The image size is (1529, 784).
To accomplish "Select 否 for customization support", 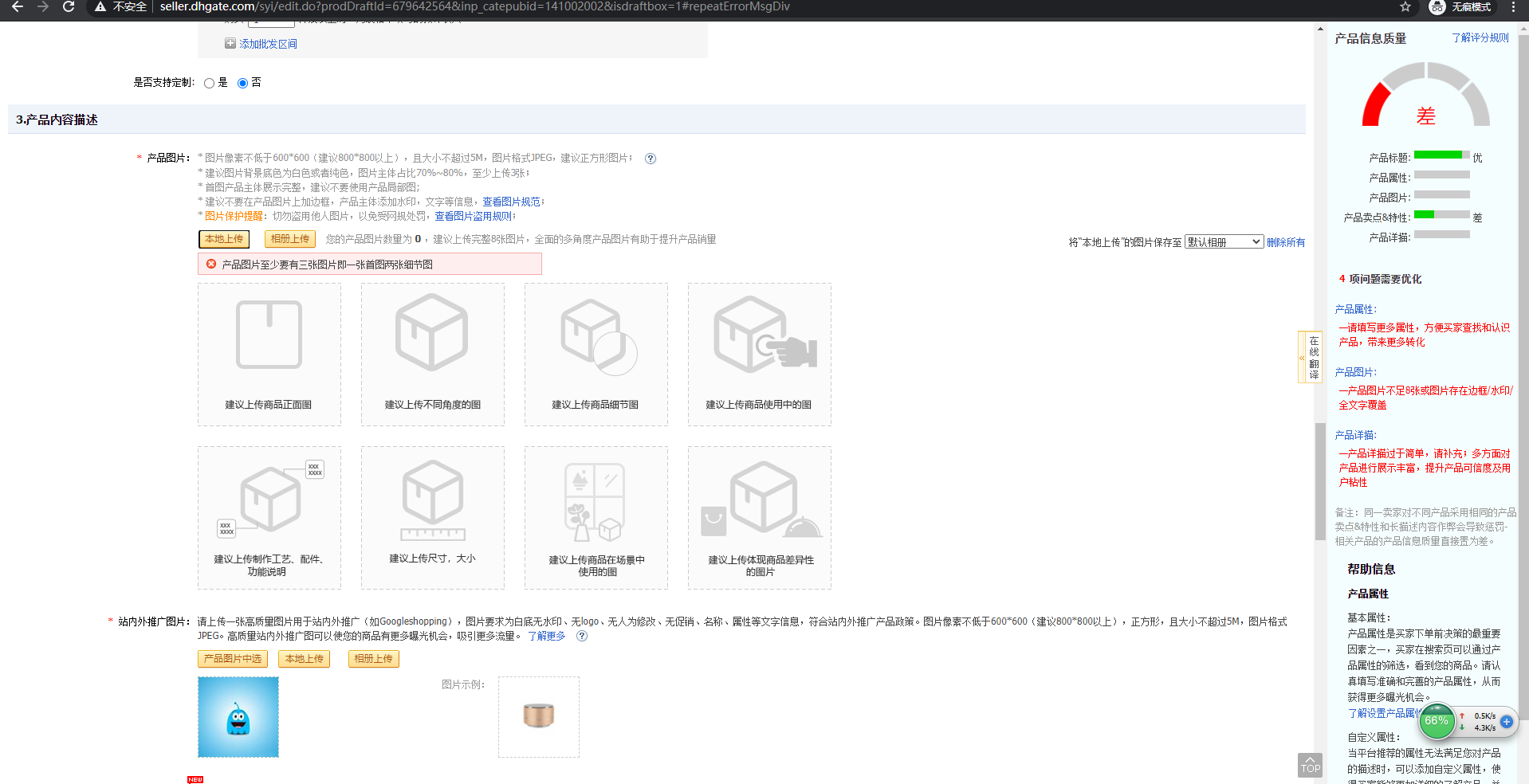I will [242, 83].
